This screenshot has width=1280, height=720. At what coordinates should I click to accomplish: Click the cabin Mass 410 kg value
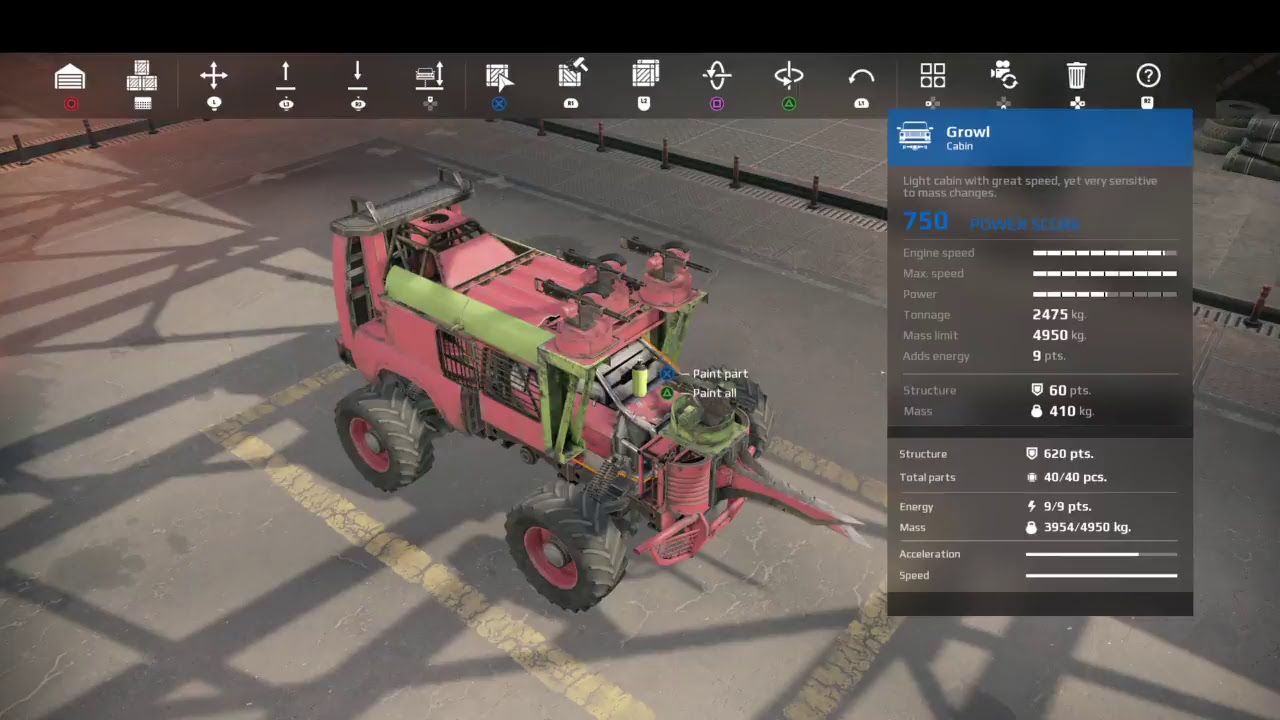click(x=1062, y=411)
